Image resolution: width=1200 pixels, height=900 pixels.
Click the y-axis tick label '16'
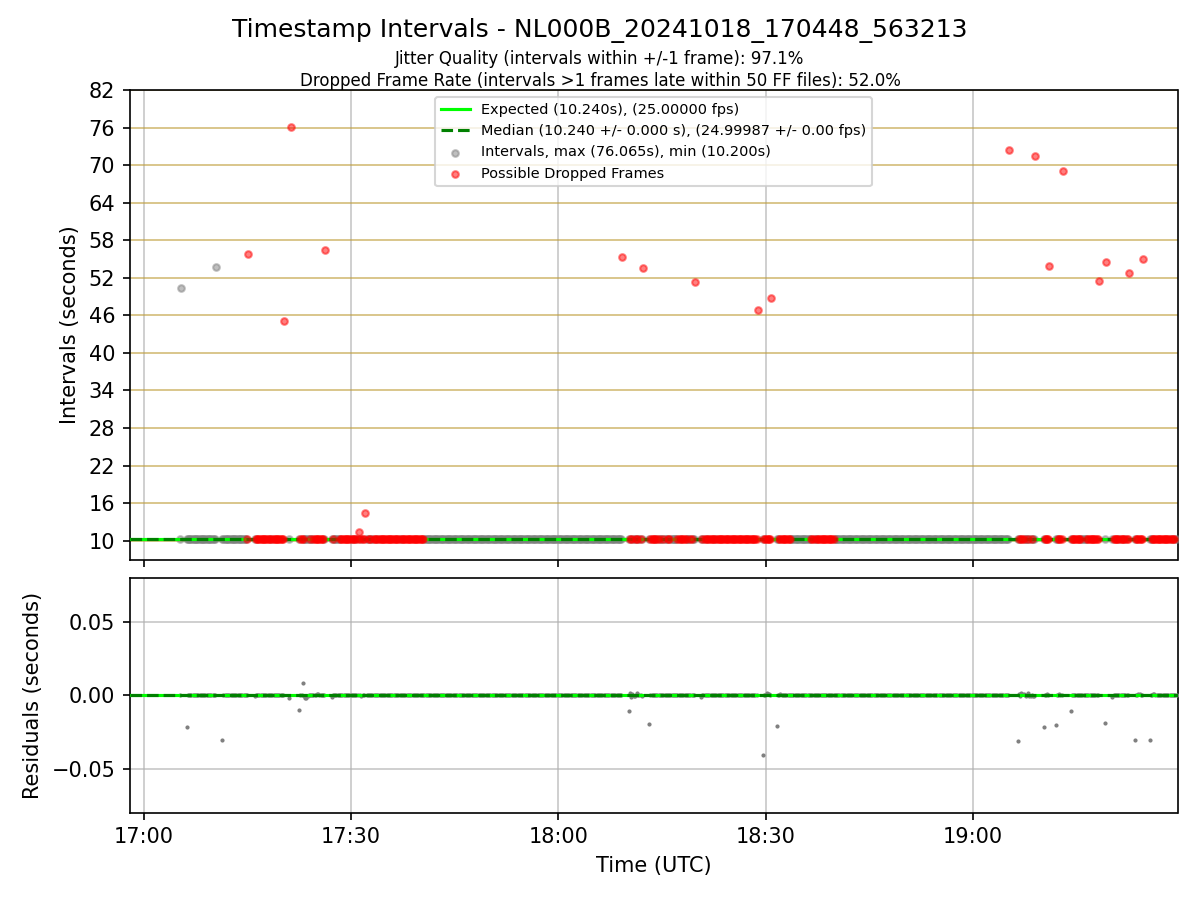click(x=103, y=504)
